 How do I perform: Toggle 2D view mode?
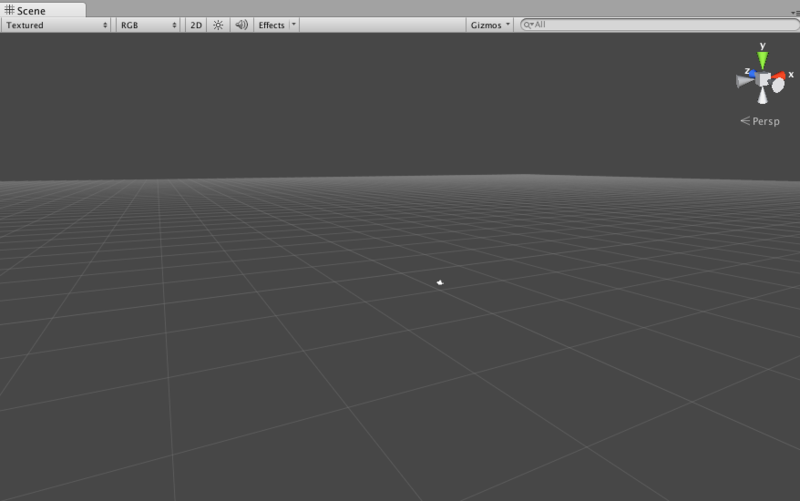click(196, 25)
